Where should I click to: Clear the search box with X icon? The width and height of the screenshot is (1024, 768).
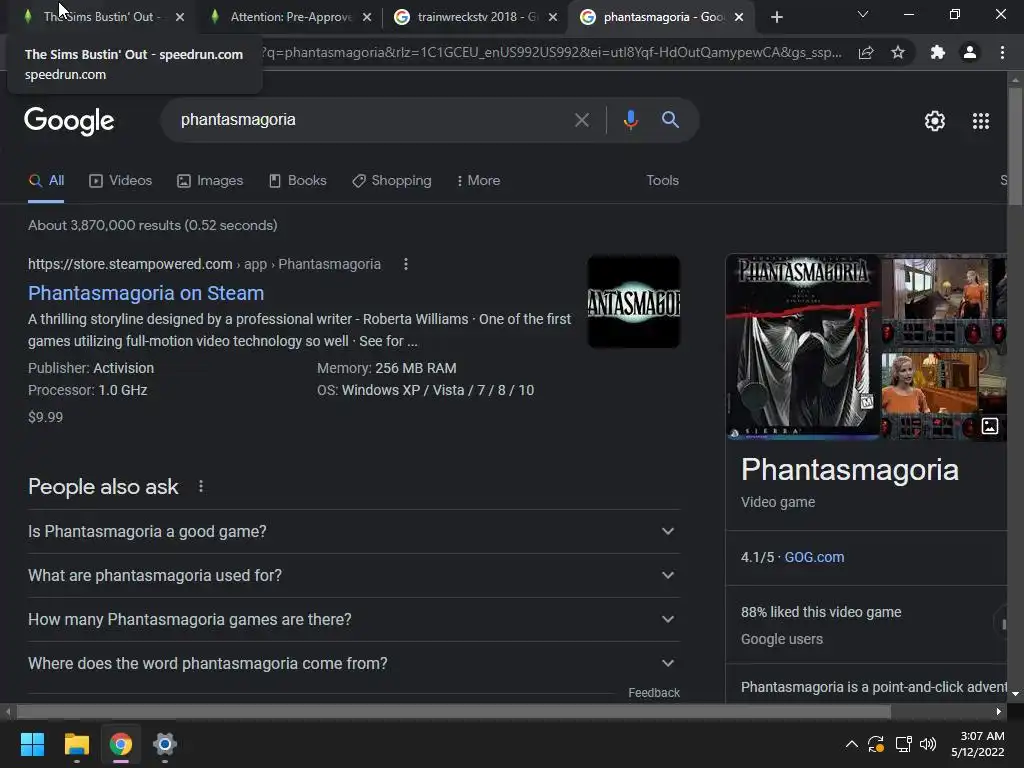(581, 120)
